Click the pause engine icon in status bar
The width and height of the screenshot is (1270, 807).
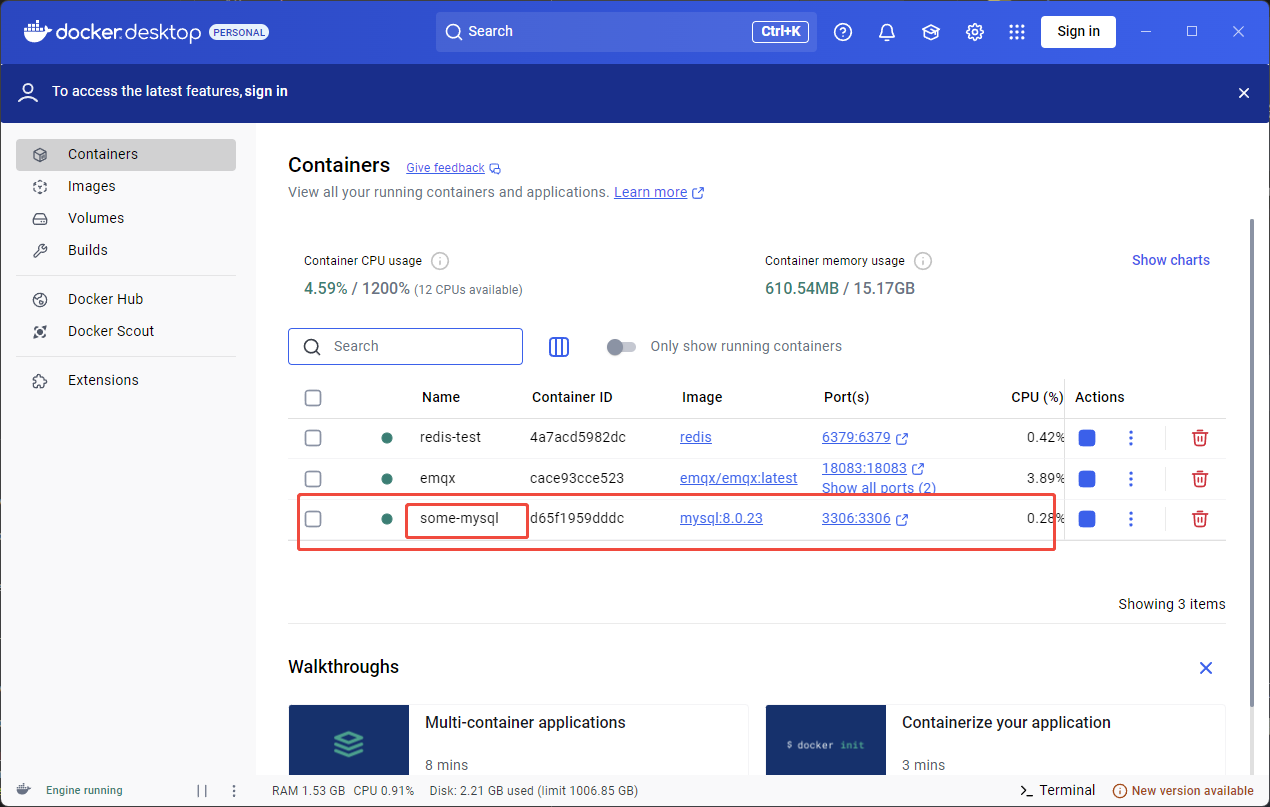pyautogui.click(x=202, y=791)
